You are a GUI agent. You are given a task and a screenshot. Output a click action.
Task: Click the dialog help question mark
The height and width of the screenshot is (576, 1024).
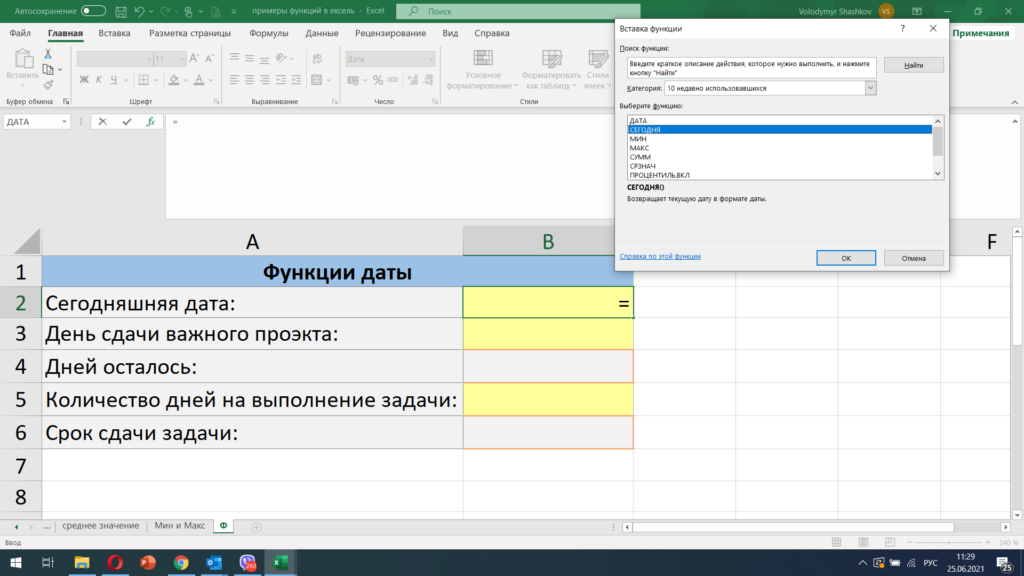pos(903,28)
